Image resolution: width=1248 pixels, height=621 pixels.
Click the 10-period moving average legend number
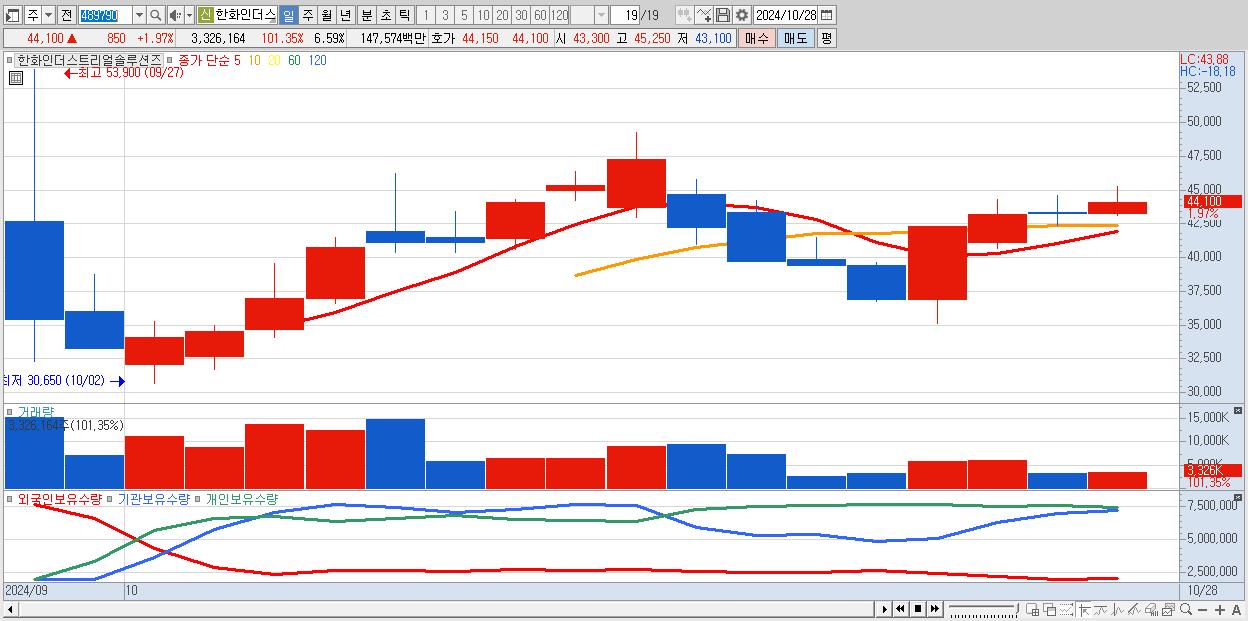point(255,60)
